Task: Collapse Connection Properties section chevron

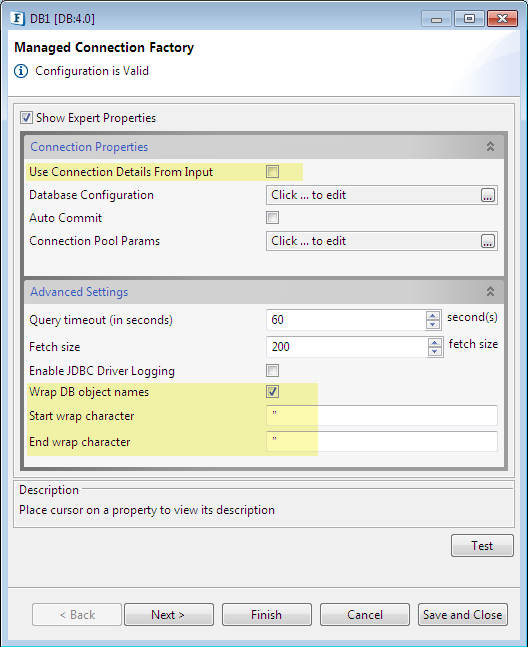Action: 490,146
